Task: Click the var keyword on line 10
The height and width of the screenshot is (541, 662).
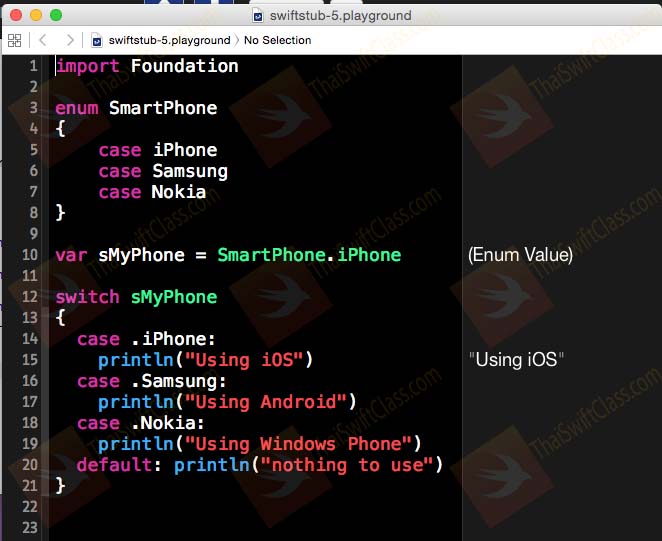Action: (71, 255)
